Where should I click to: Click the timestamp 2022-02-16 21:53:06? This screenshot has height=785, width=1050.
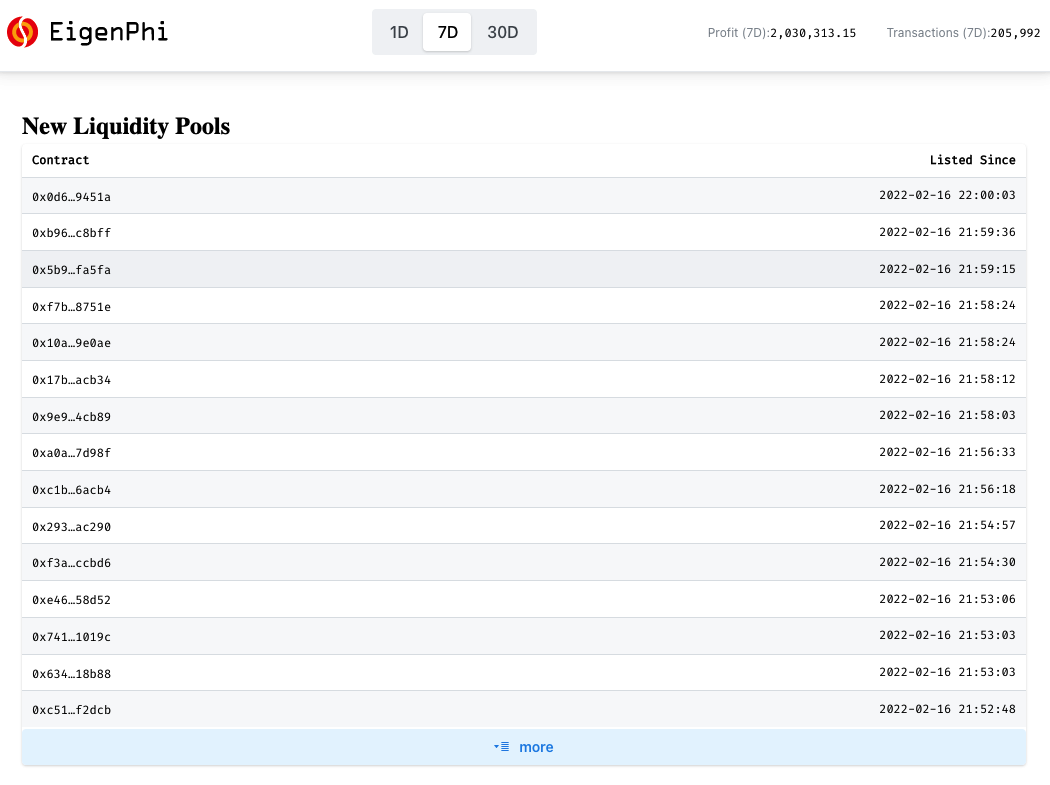click(948, 598)
